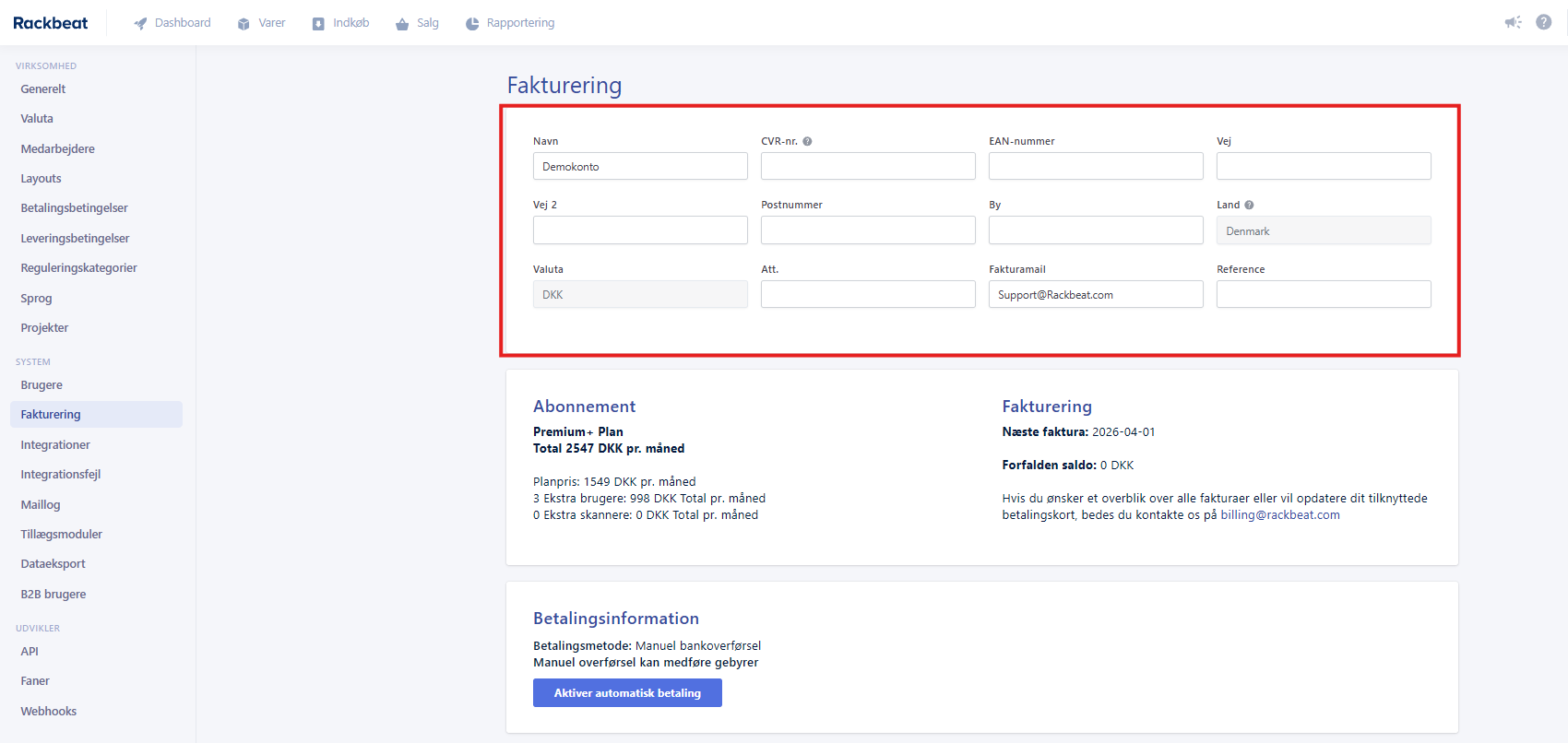This screenshot has width=1568, height=743.
Task: Click the Land info tooltip icon
Action: pyautogui.click(x=1249, y=205)
